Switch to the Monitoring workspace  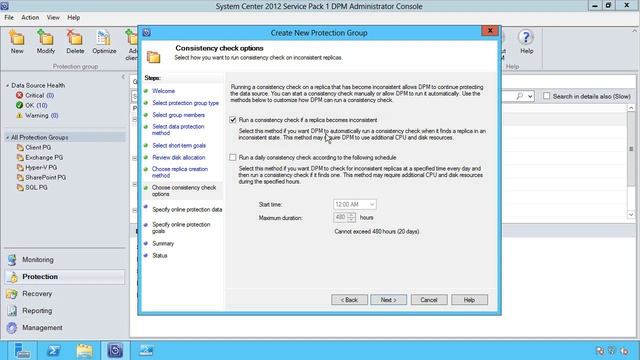(x=64, y=260)
